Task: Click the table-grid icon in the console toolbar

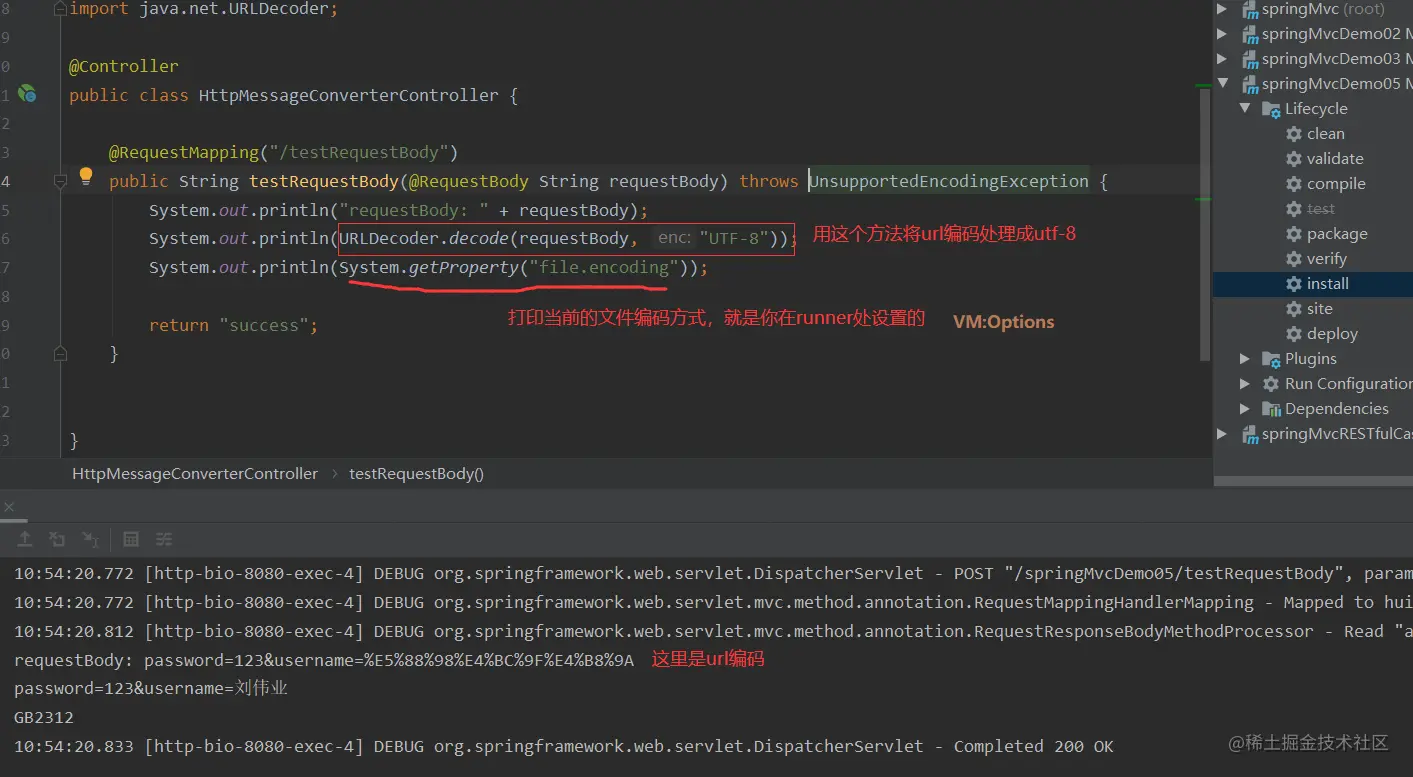Action: click(x=131, y=539)
